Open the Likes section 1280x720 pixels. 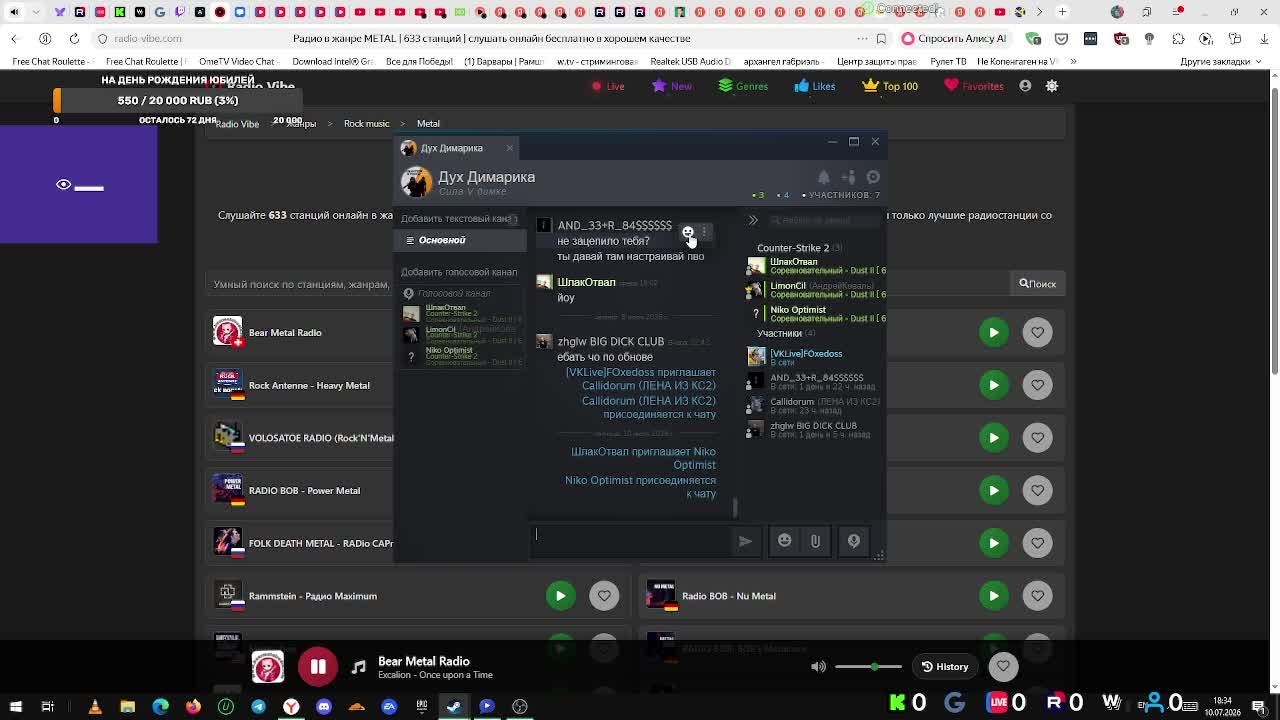pos(814,86)
